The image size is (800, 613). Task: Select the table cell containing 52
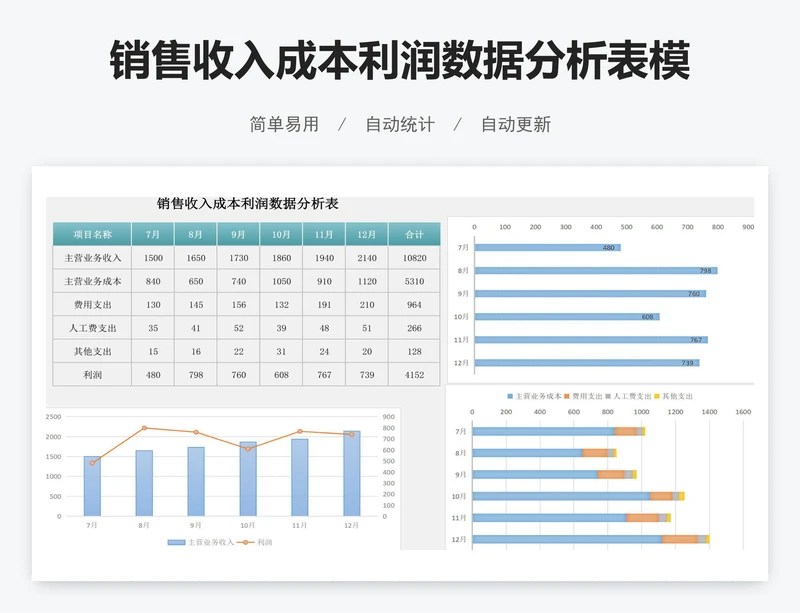(x=239, y=328)
